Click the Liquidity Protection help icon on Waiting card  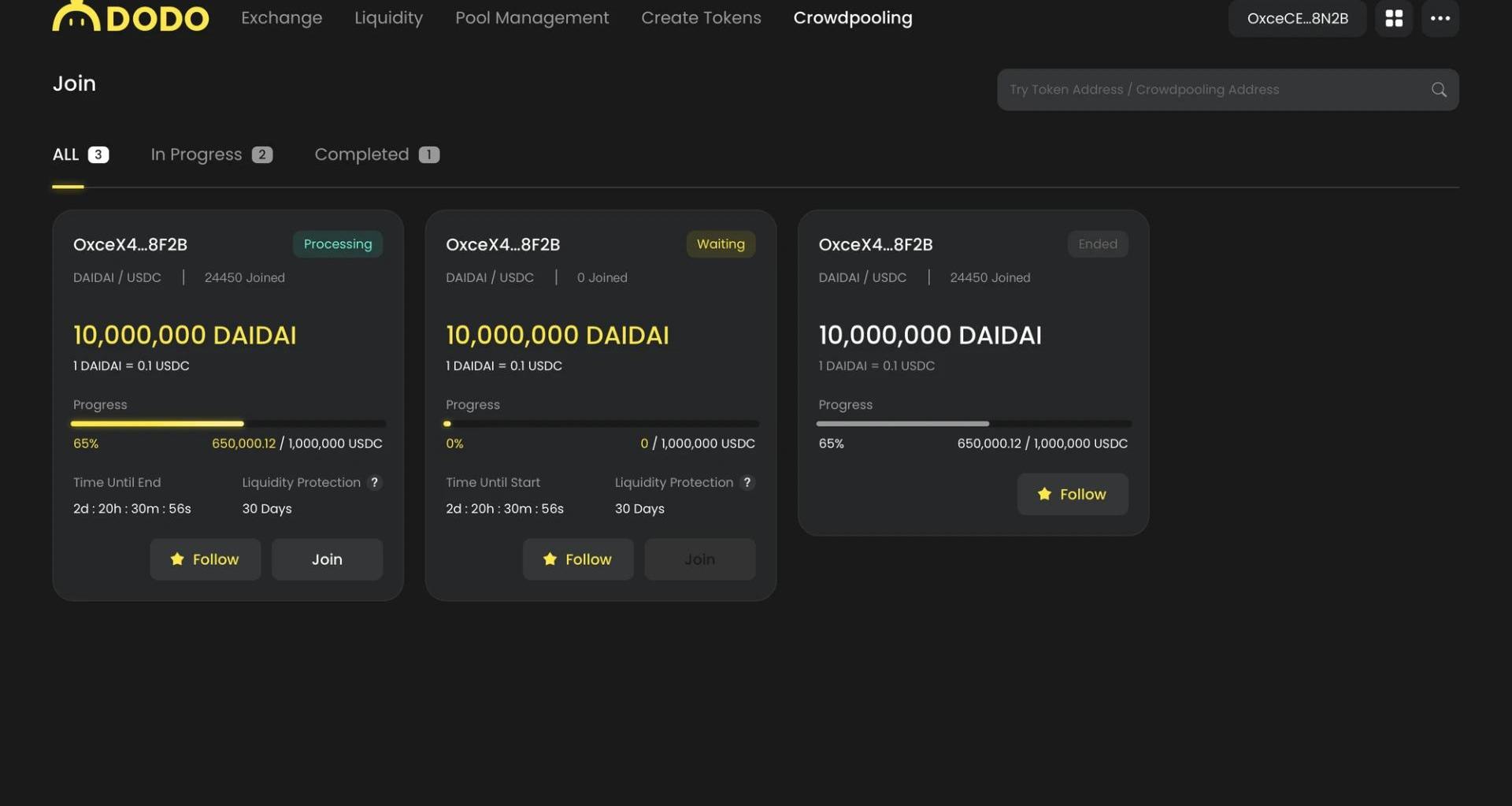click(x=747, y=482)
